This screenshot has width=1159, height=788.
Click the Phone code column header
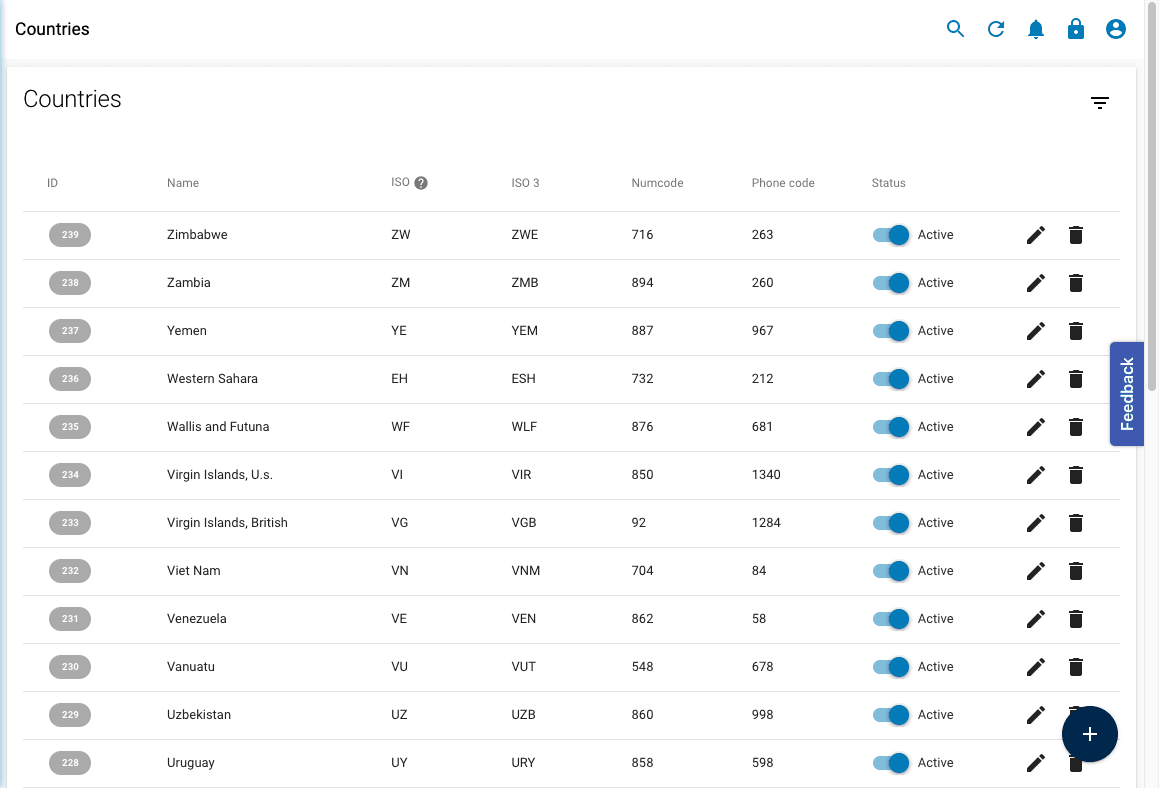[x=783, y=183]
